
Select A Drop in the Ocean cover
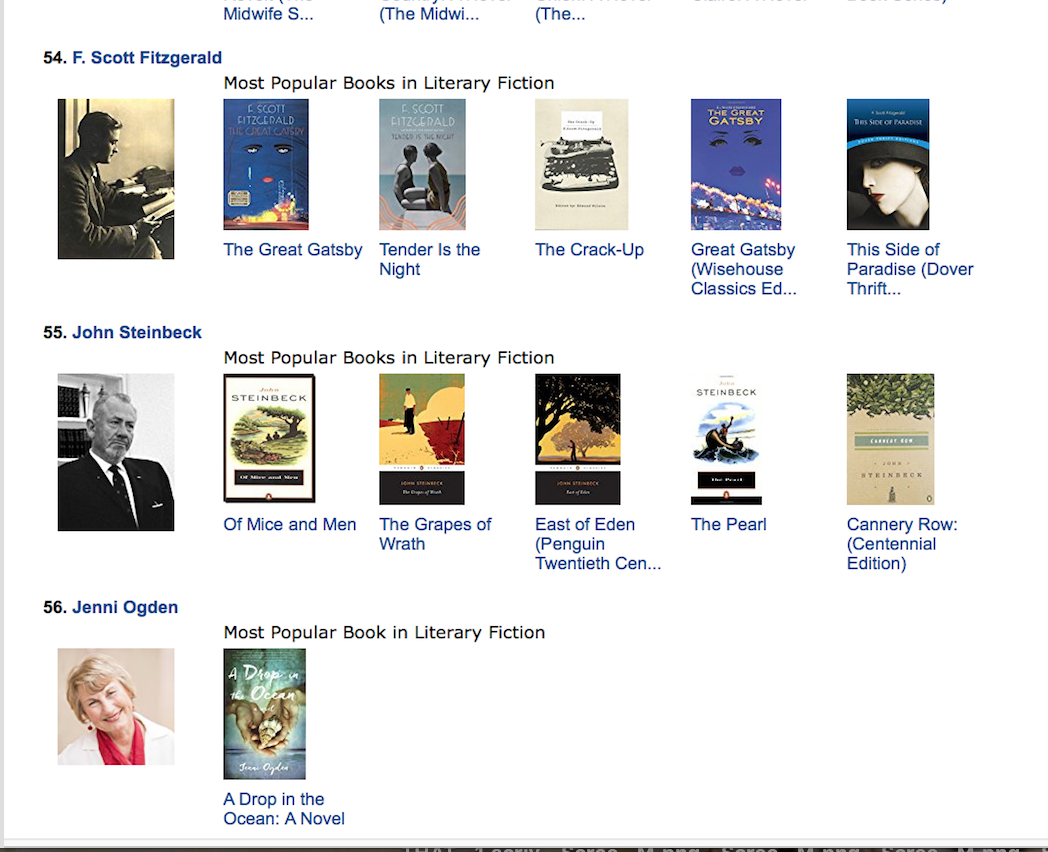pyautogui.click(x=265, y=714)
